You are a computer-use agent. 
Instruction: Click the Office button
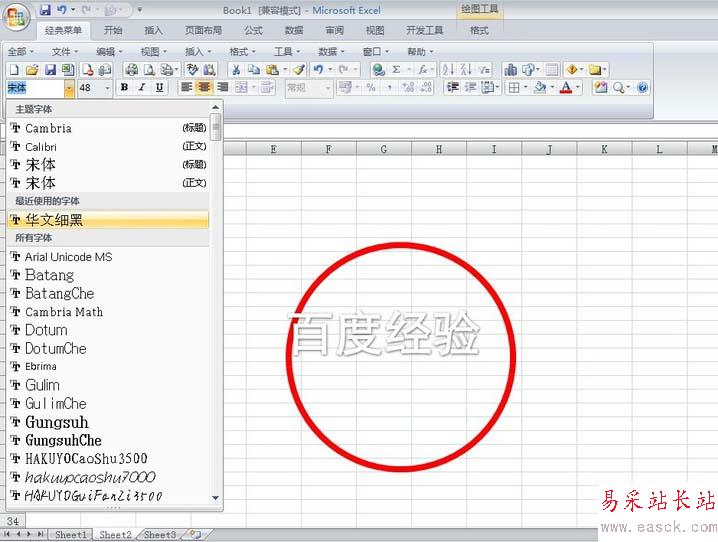tap(16, 17)
